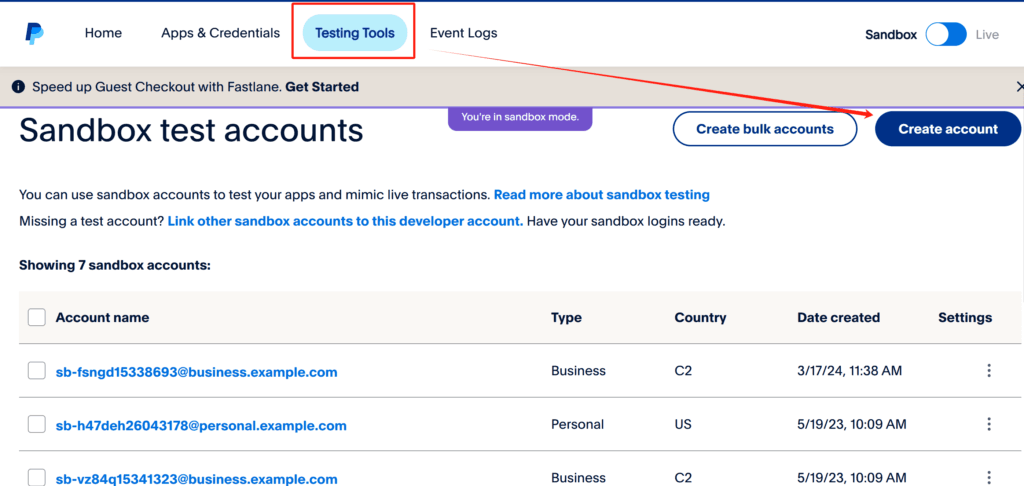Click Get Started in Fastlane banner
The image size is (1024, 486).
pyautogui.click(x=322, y=86)
